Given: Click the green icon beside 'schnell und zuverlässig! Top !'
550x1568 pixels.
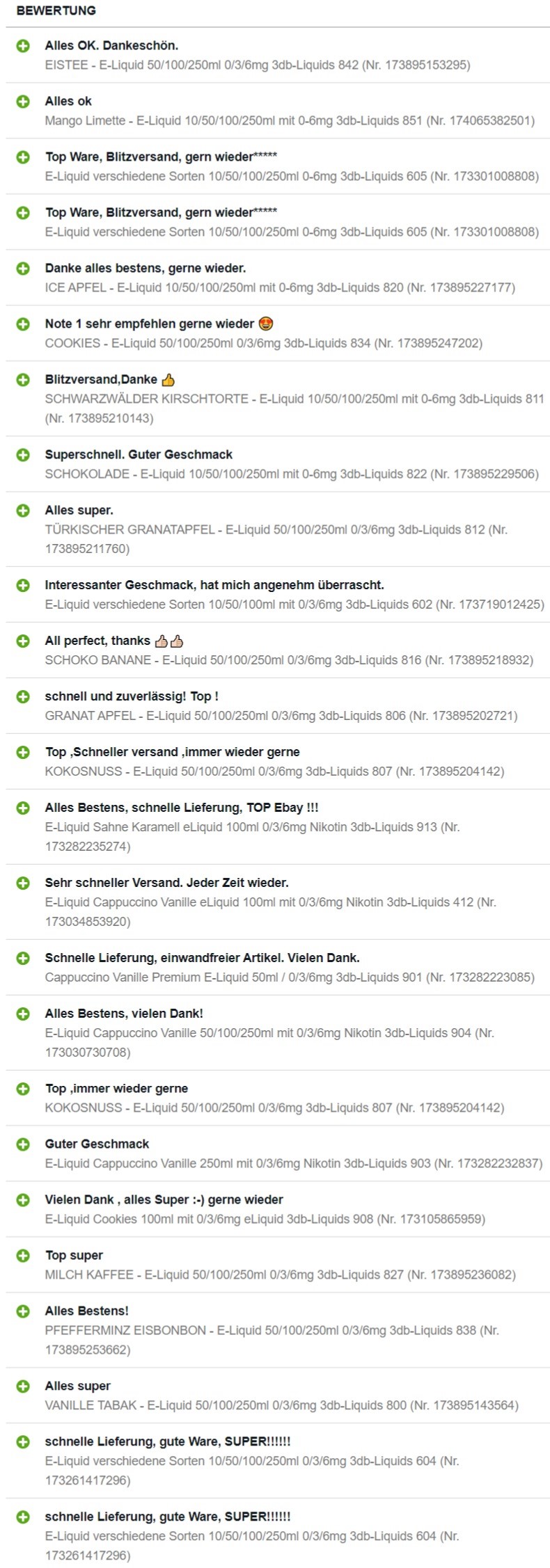Looking at the screenshot, I should click(23, 697).
